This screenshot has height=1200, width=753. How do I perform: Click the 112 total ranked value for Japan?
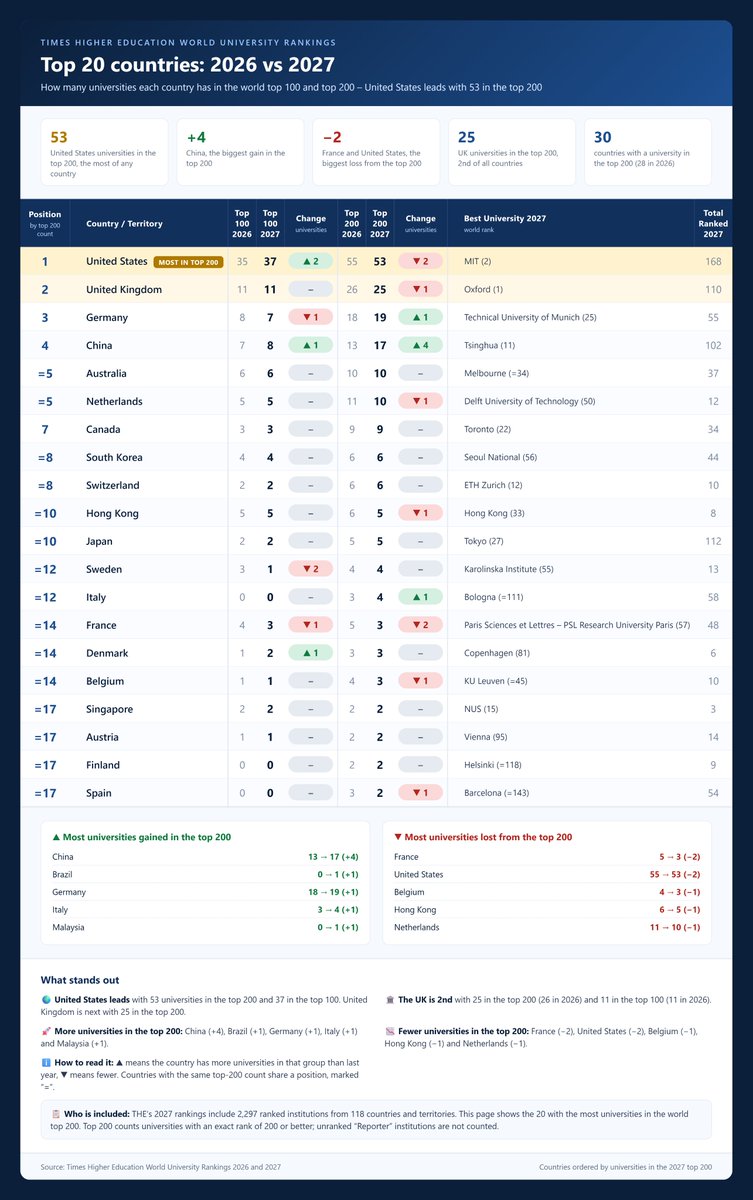[x=713, y=541]
